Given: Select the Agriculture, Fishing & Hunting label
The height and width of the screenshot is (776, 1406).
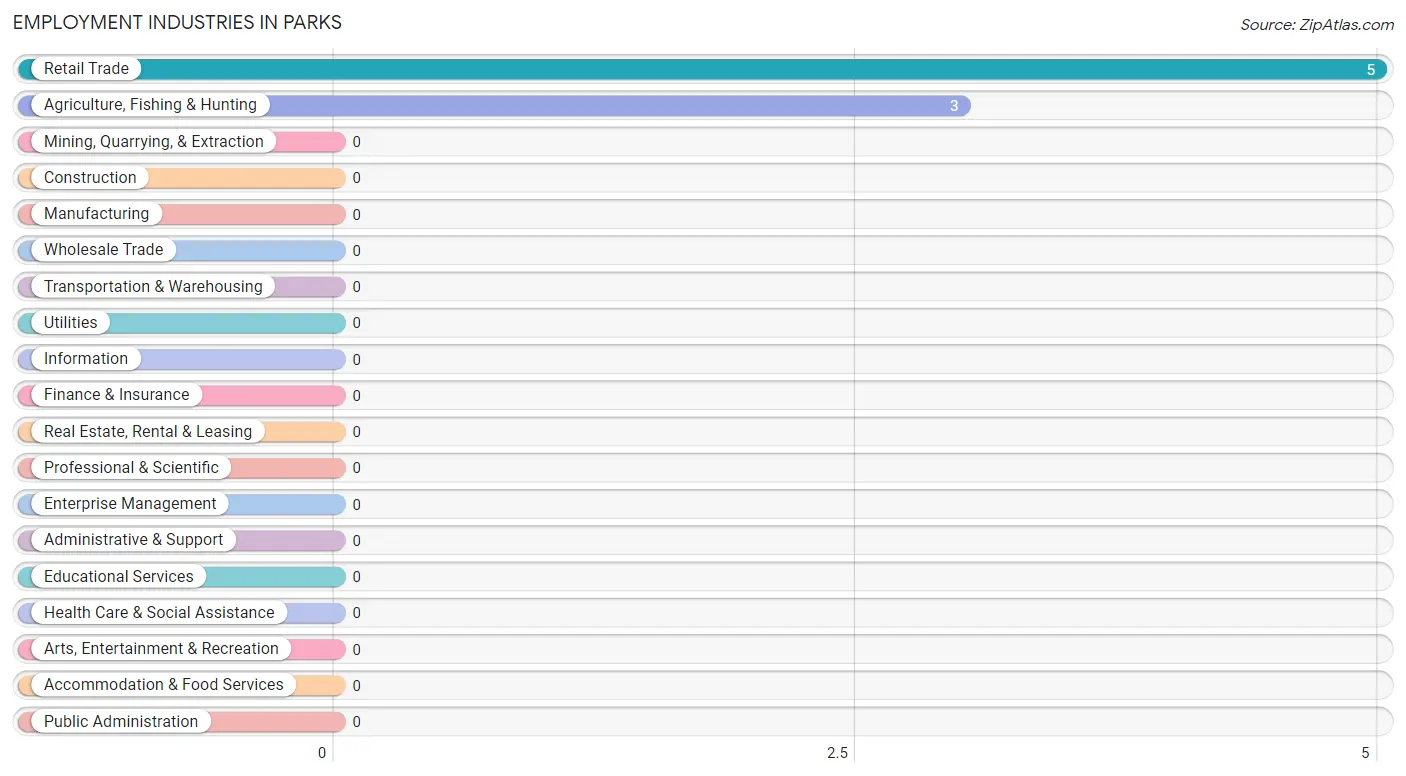Looking at the screenshot, I should [x=150, y=105].
